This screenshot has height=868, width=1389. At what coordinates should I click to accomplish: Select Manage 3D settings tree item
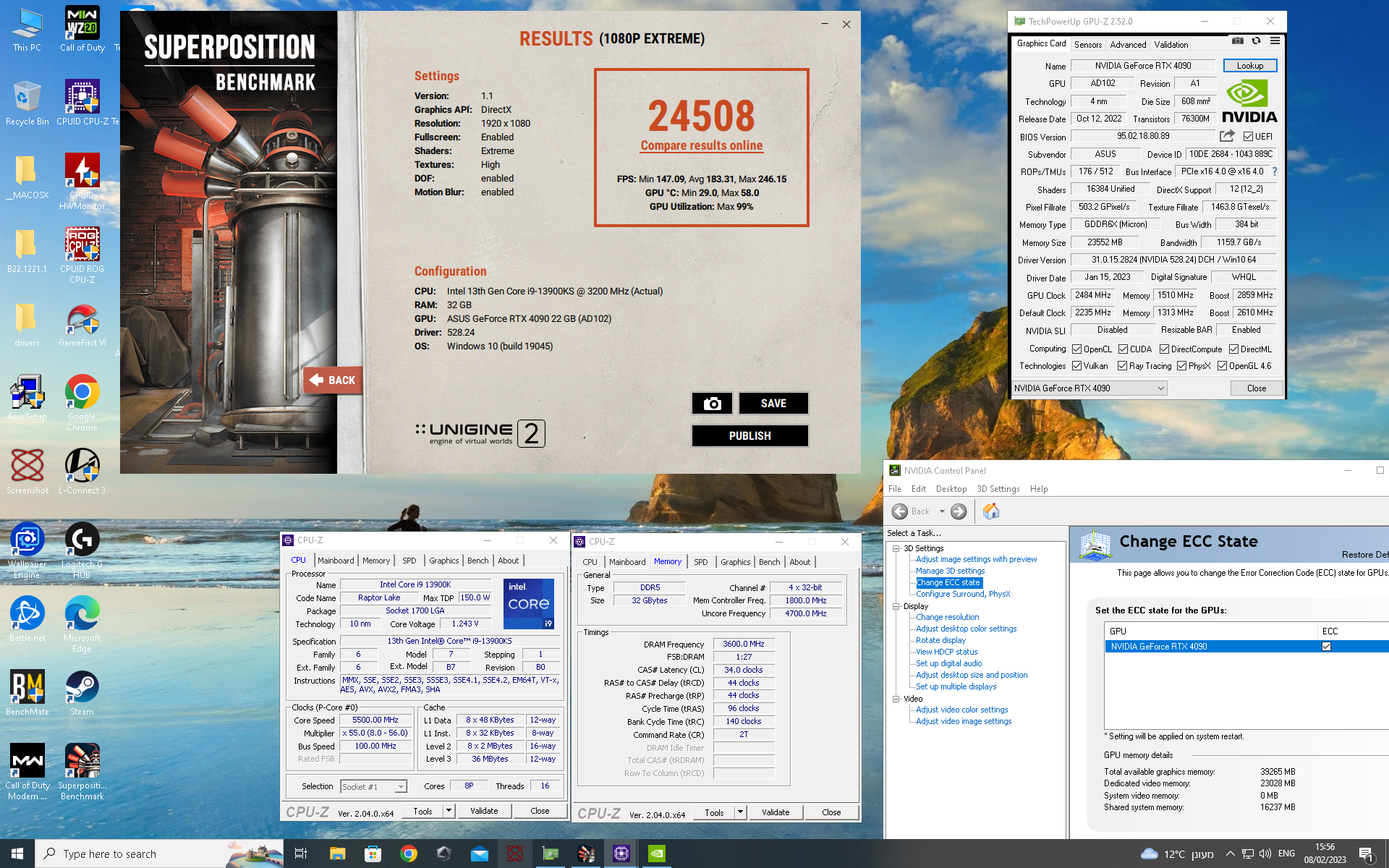point(950,571)
